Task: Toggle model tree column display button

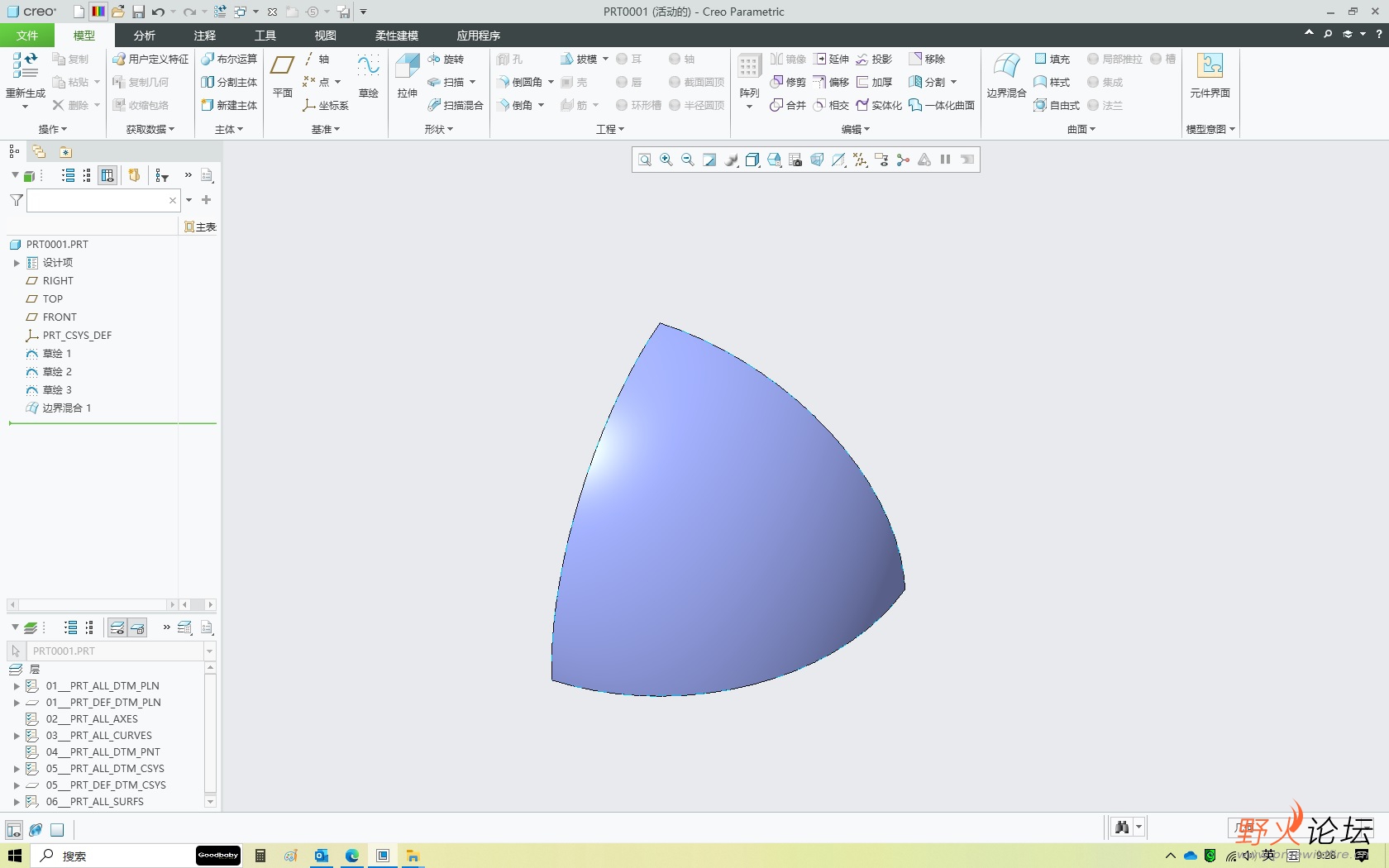Action: [x=107, y=175]
